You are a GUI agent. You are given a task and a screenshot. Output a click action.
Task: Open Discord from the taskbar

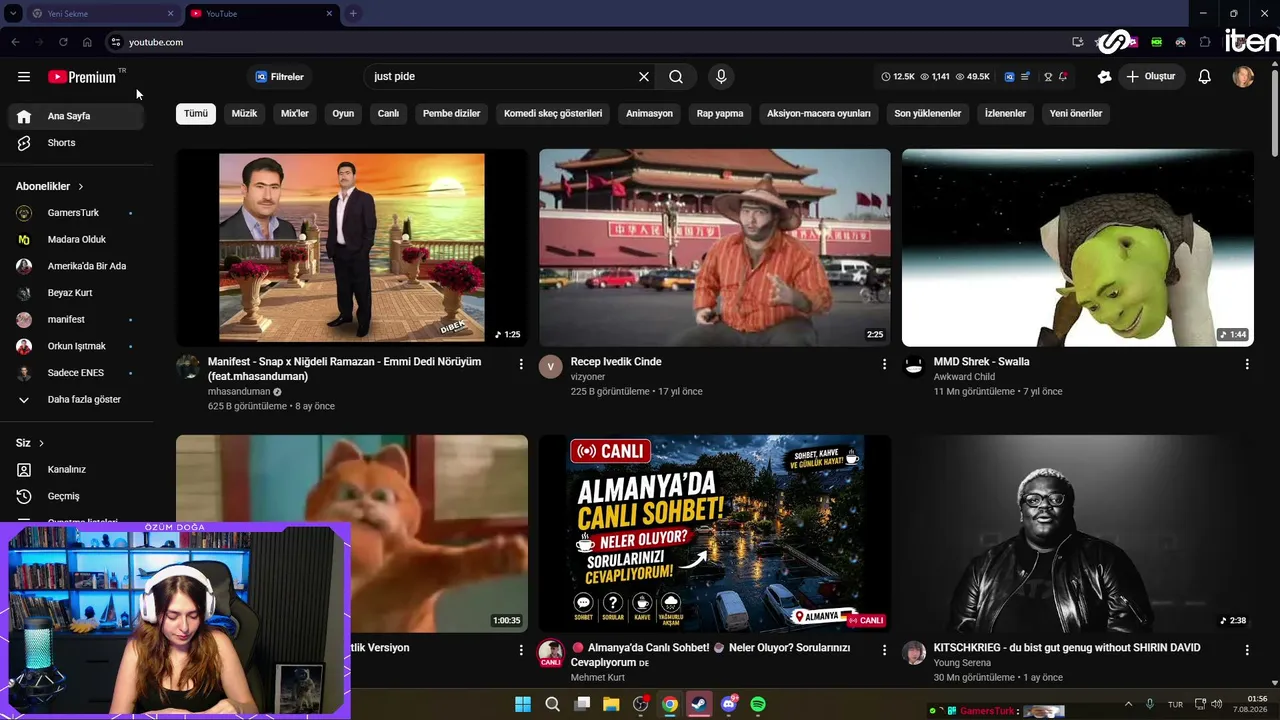(x=729, y=705)
